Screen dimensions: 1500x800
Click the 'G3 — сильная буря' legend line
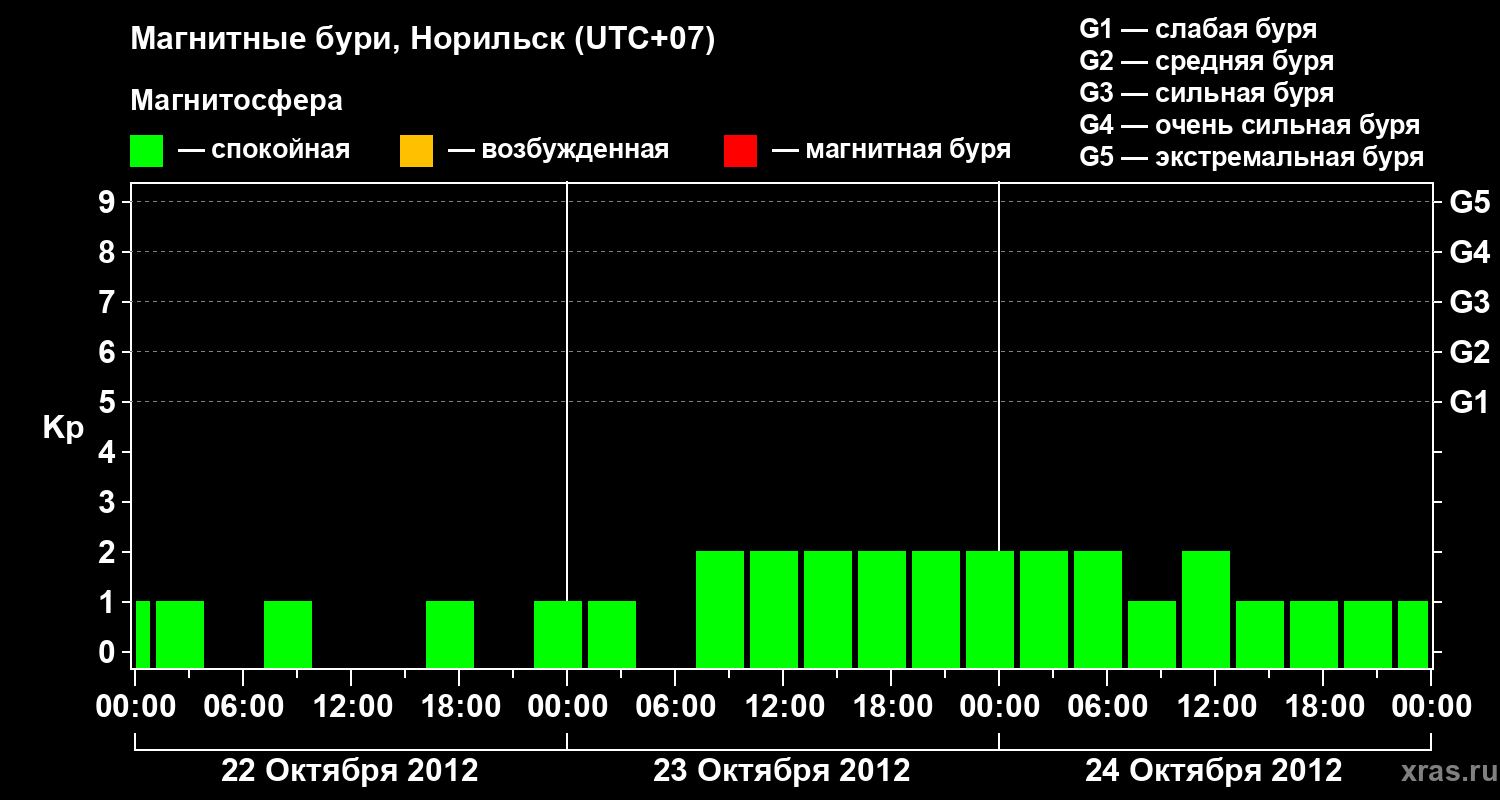pyautogui.click(x=1207, y=93)
